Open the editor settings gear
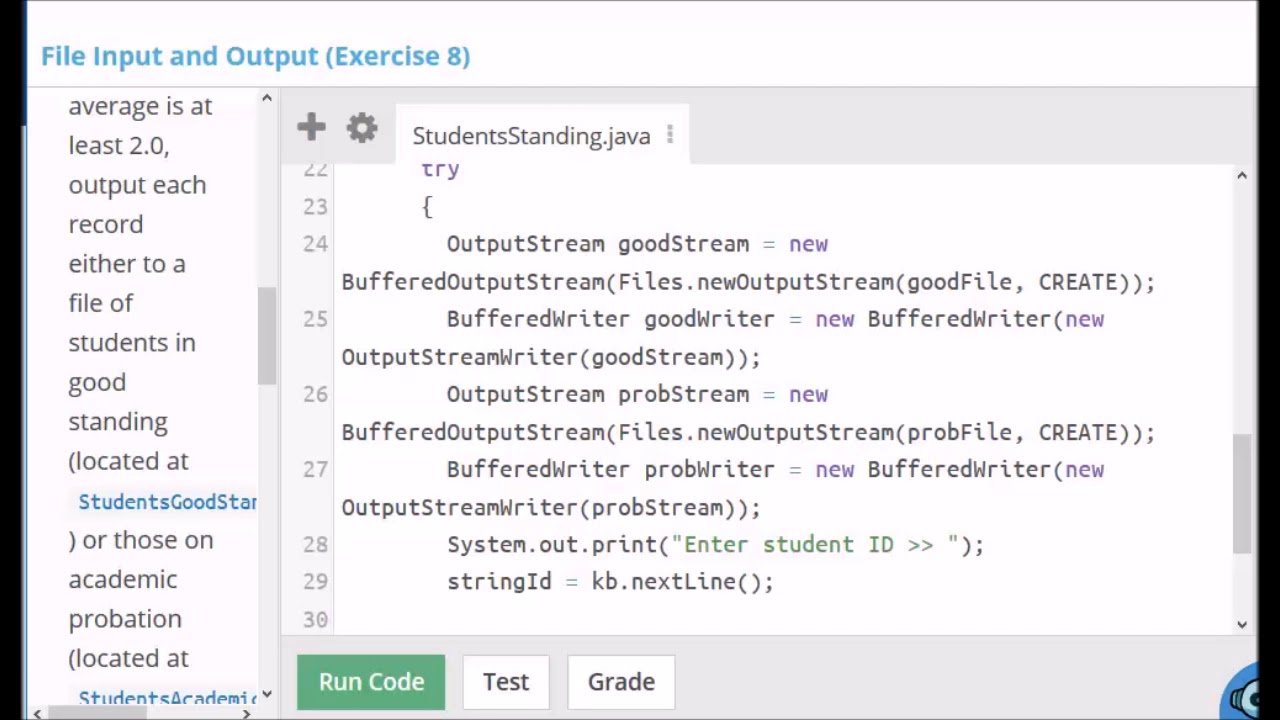The image size is (1280, 720). pyautogui.click(x=362, y=128)
